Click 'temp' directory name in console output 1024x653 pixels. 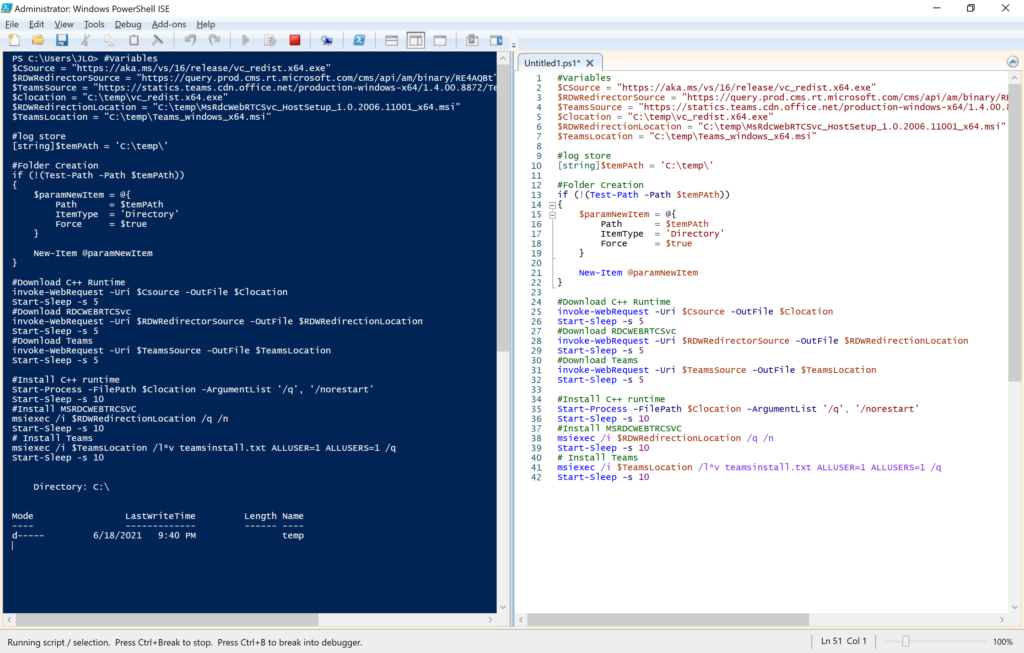pyautogui.click(x=293, y=535)
